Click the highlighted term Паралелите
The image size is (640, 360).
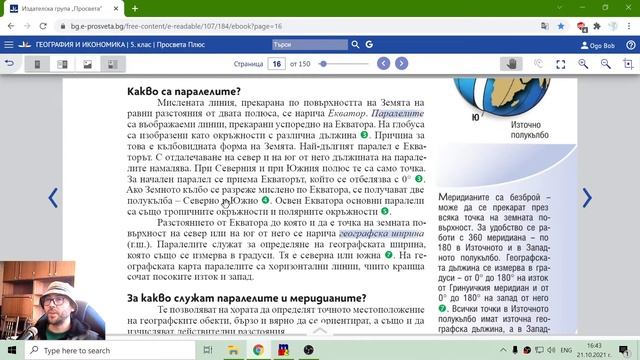[x=398, y=113]
